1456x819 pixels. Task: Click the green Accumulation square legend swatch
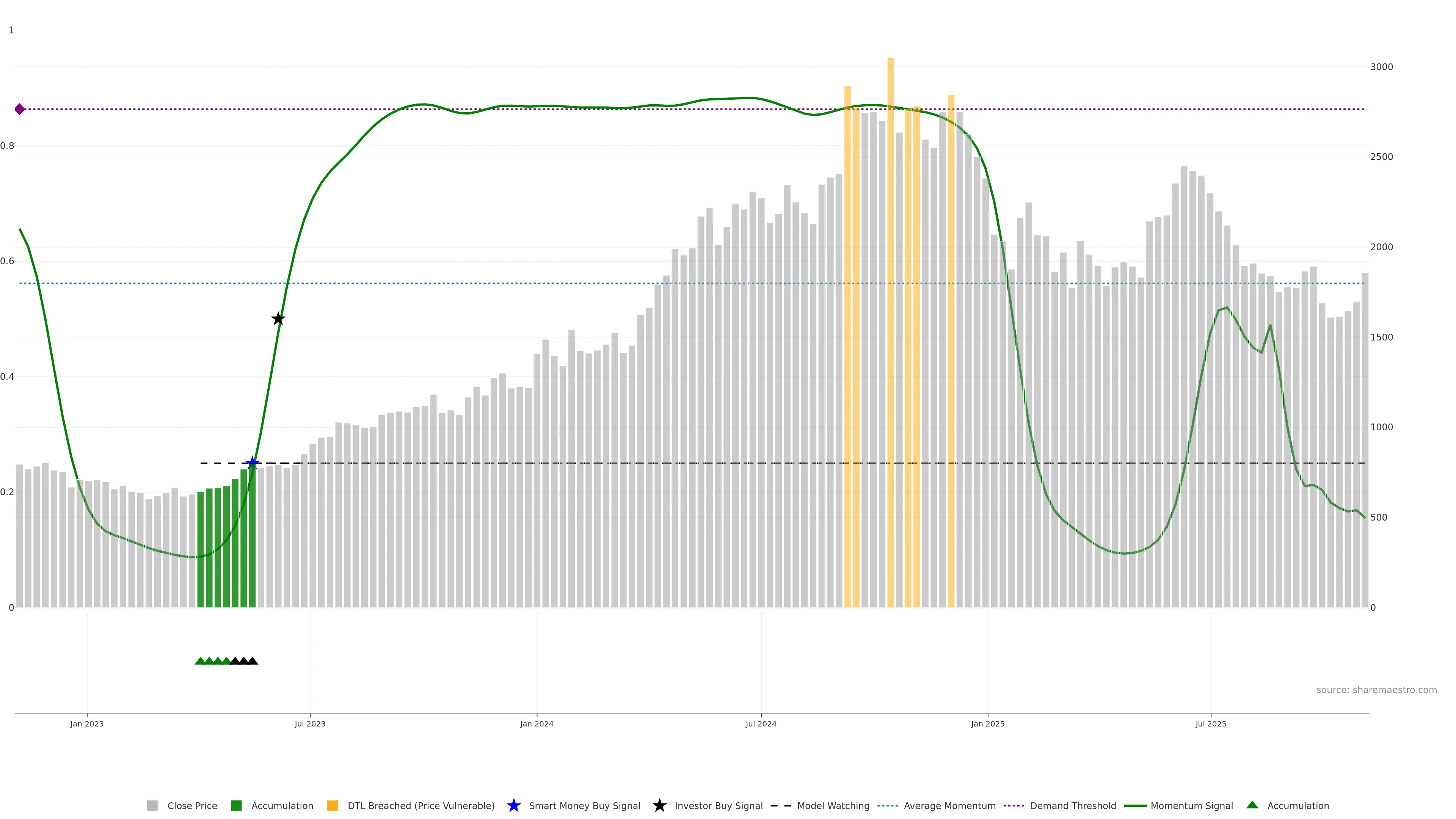[236, 805]
